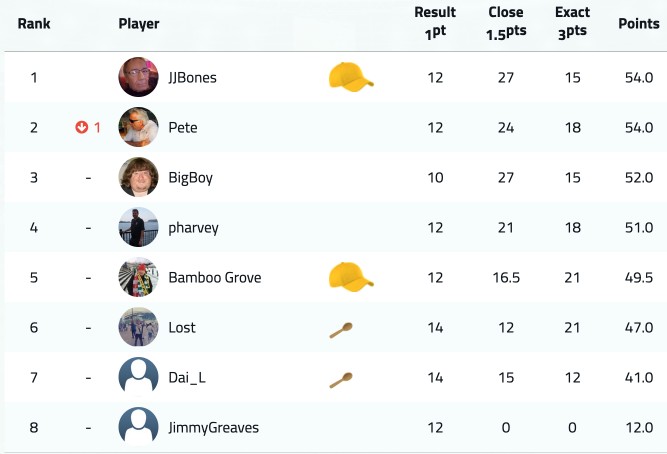Open the Lost player name link

pos(182,327)
